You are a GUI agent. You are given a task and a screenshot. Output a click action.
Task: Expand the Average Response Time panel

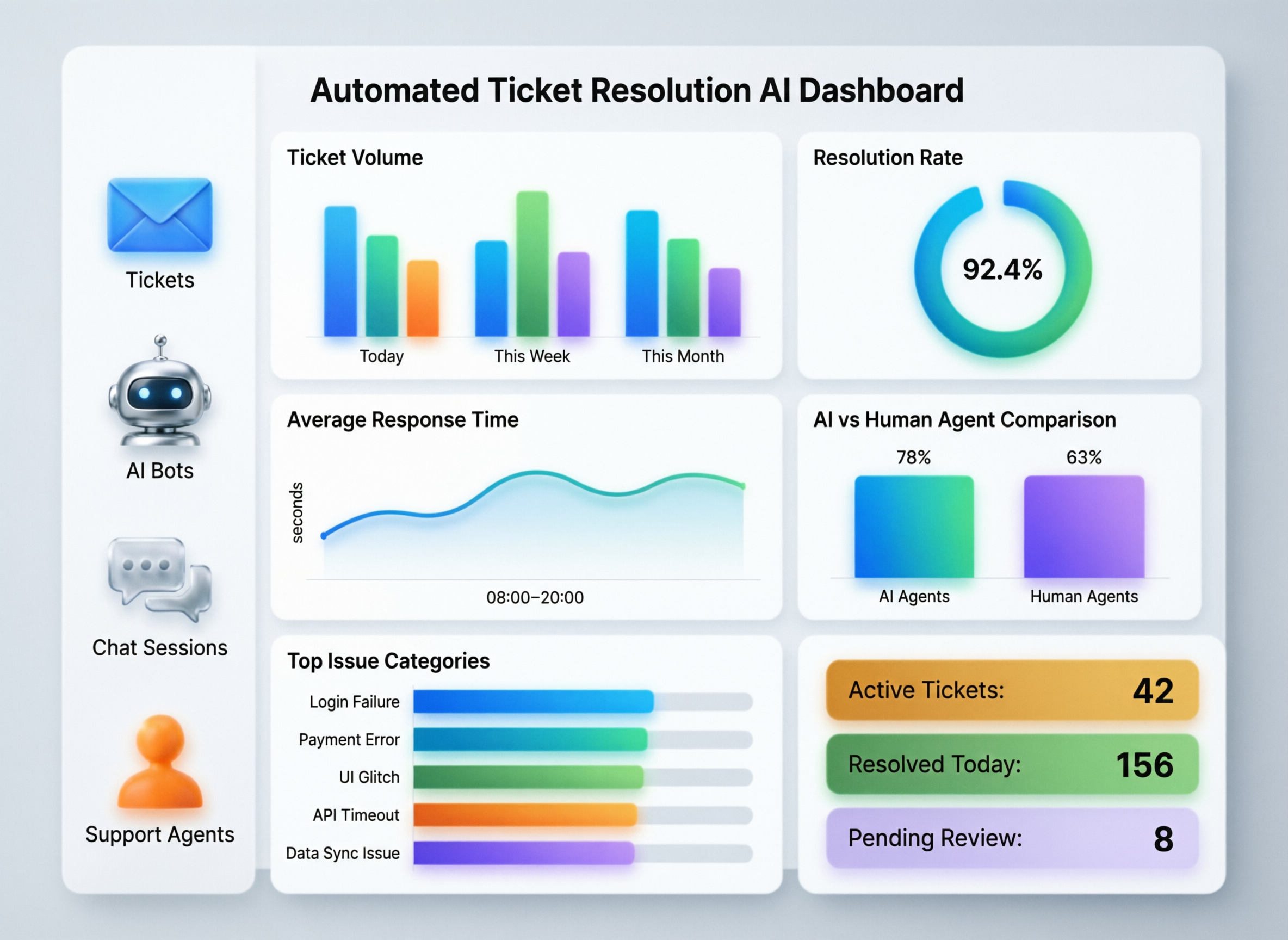pos(402,420)
